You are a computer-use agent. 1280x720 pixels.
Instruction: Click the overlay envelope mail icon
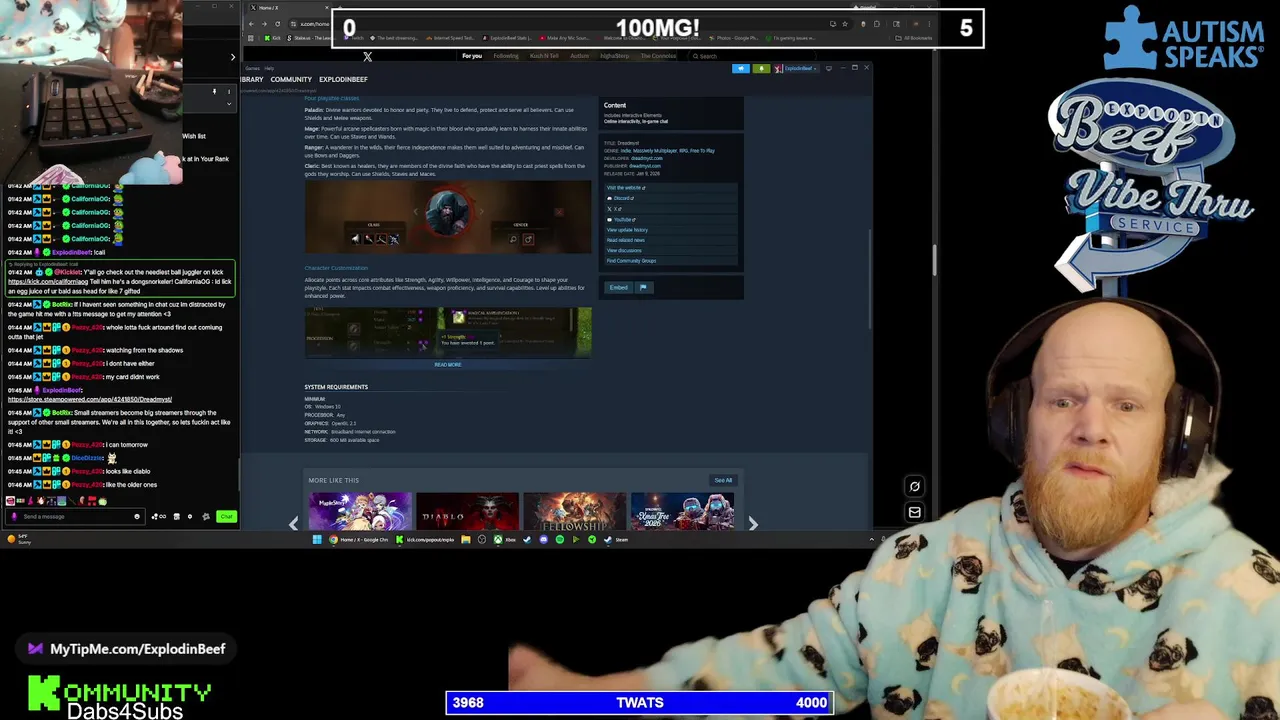click(x=914, y=512)
